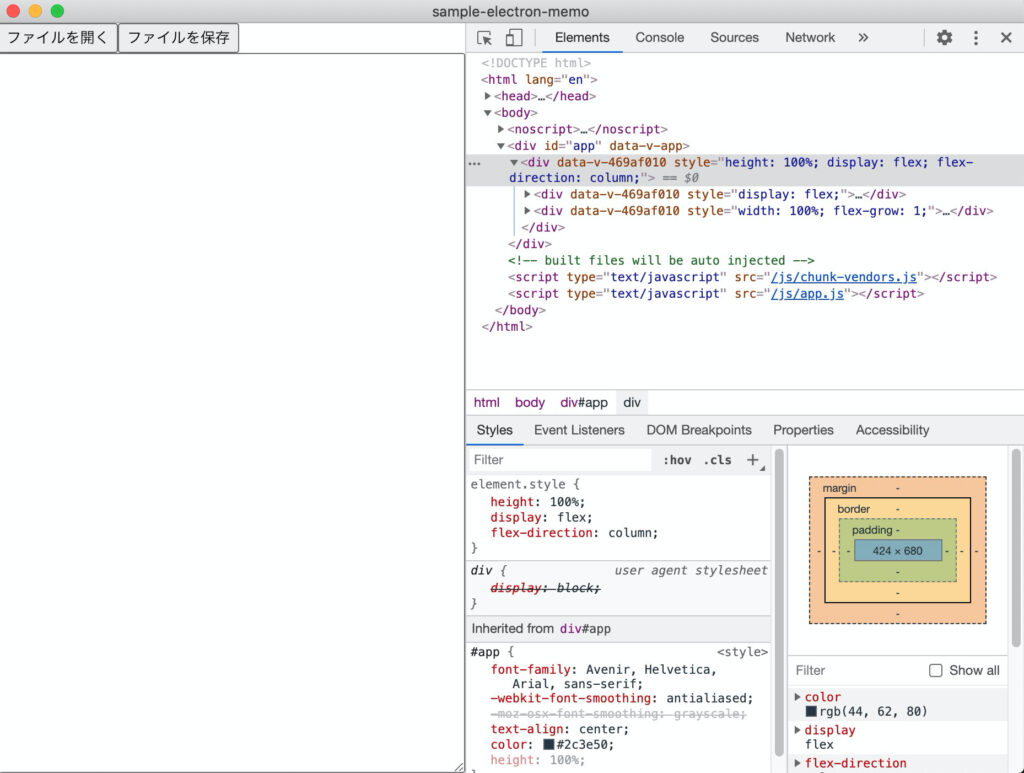Expand the computed flex-direction property
Image resolution: width=1024 pixels, height=773 pixels.
point(797,763)
